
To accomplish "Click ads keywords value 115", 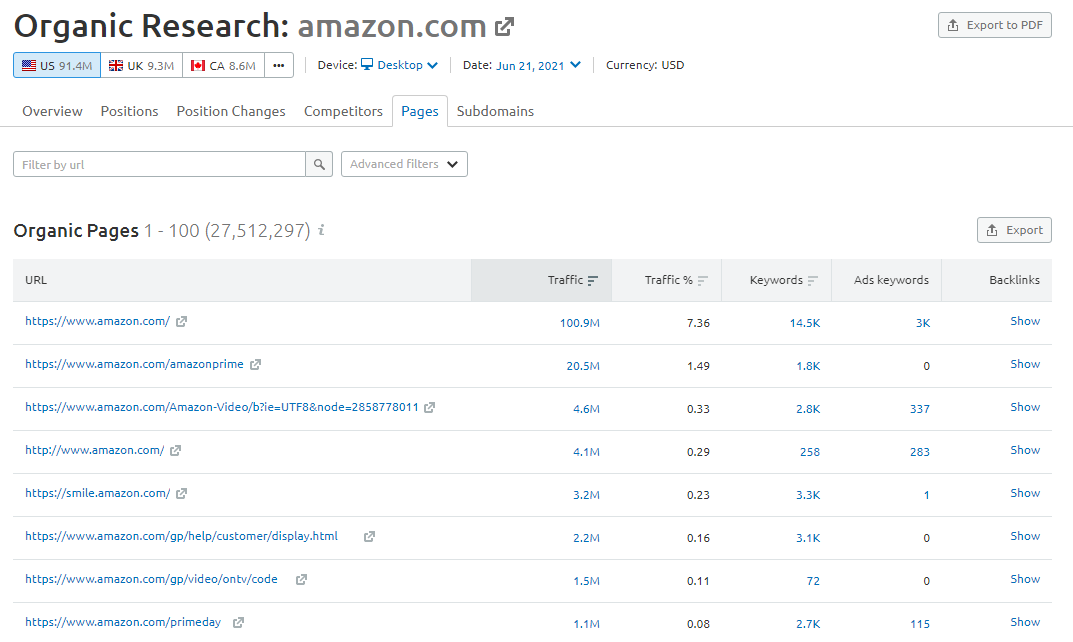I will pyautogui.click(x=920, y=624).
